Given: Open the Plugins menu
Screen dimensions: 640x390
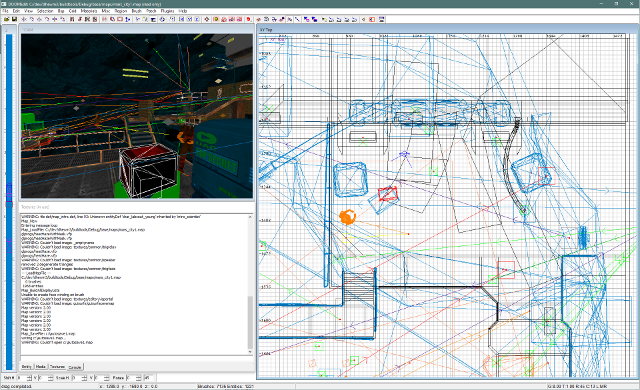Looking at the screenshot, I should coord(167,11).
